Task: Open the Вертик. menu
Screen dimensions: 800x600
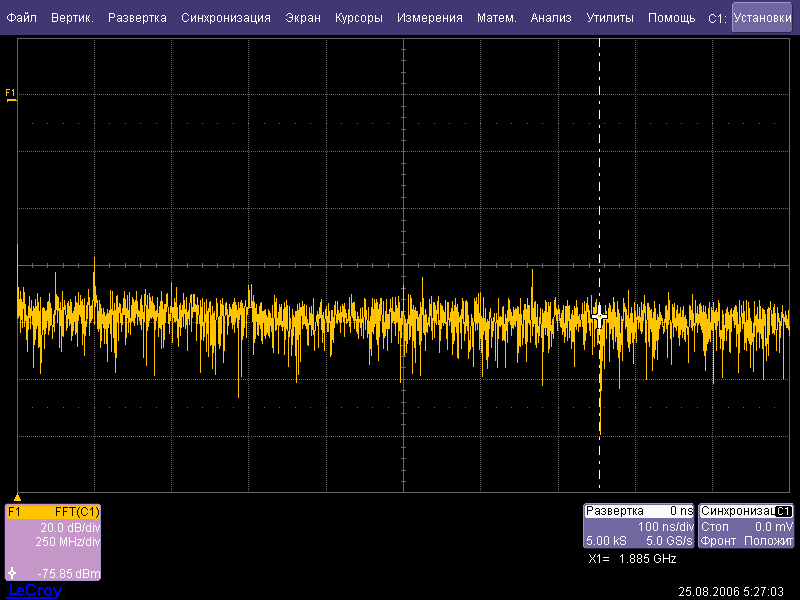Action: tap(72, 18)
